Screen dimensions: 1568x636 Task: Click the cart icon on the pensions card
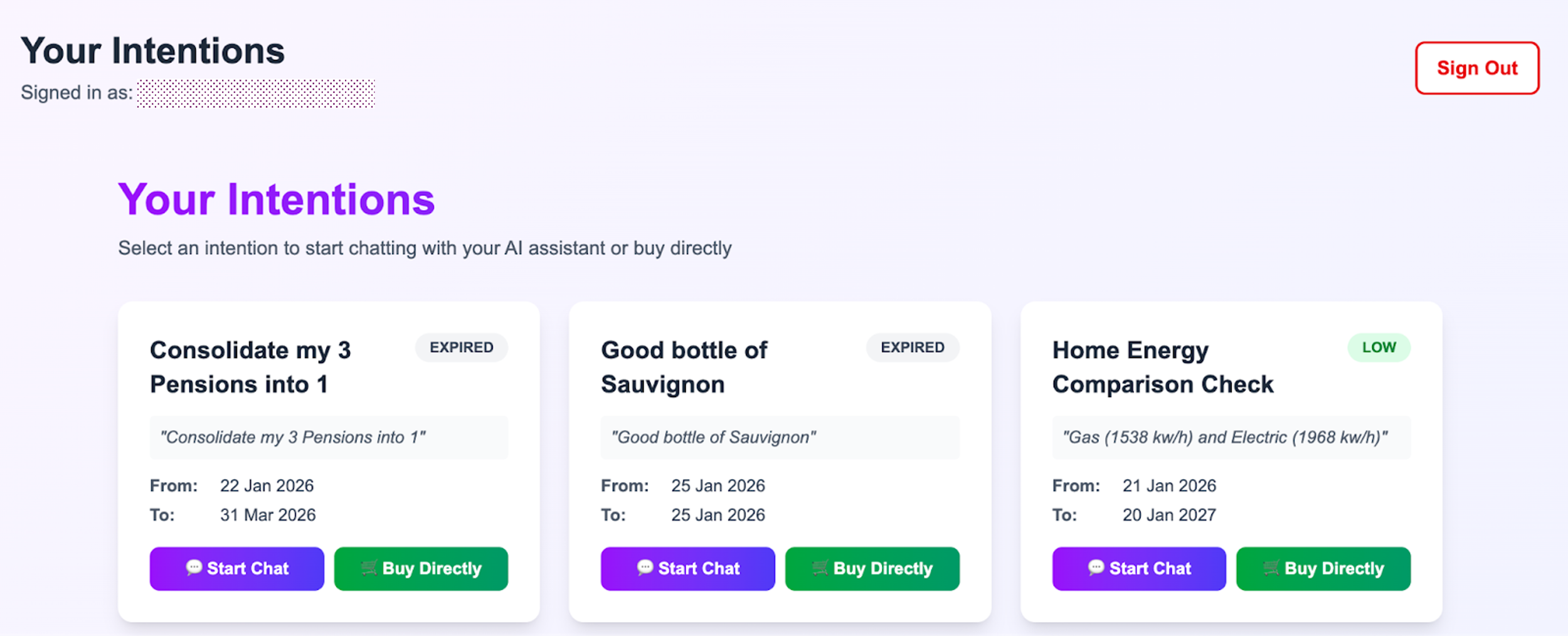click(x=369, y=568)
